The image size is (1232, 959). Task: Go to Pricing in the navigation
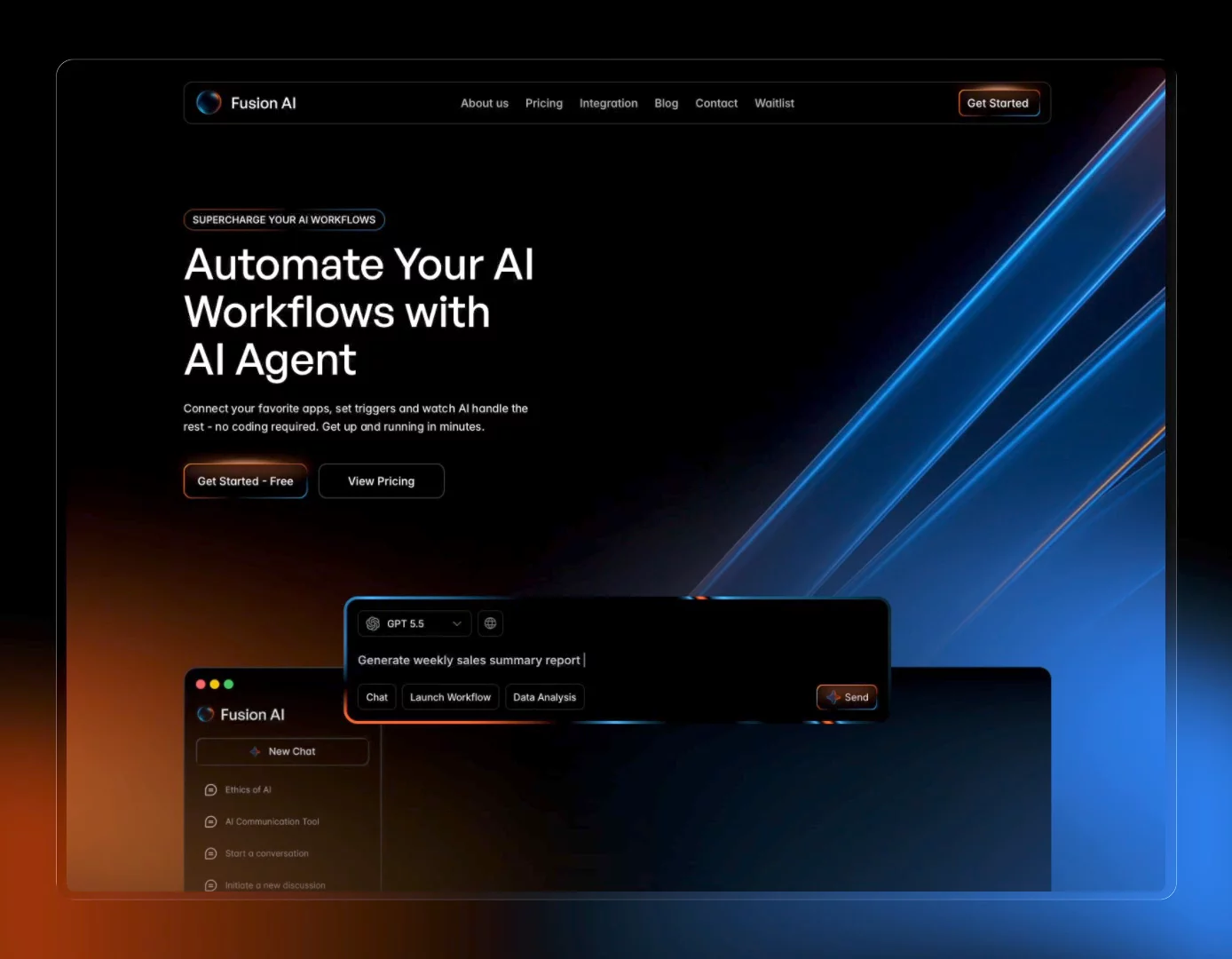tap(544, 103)
